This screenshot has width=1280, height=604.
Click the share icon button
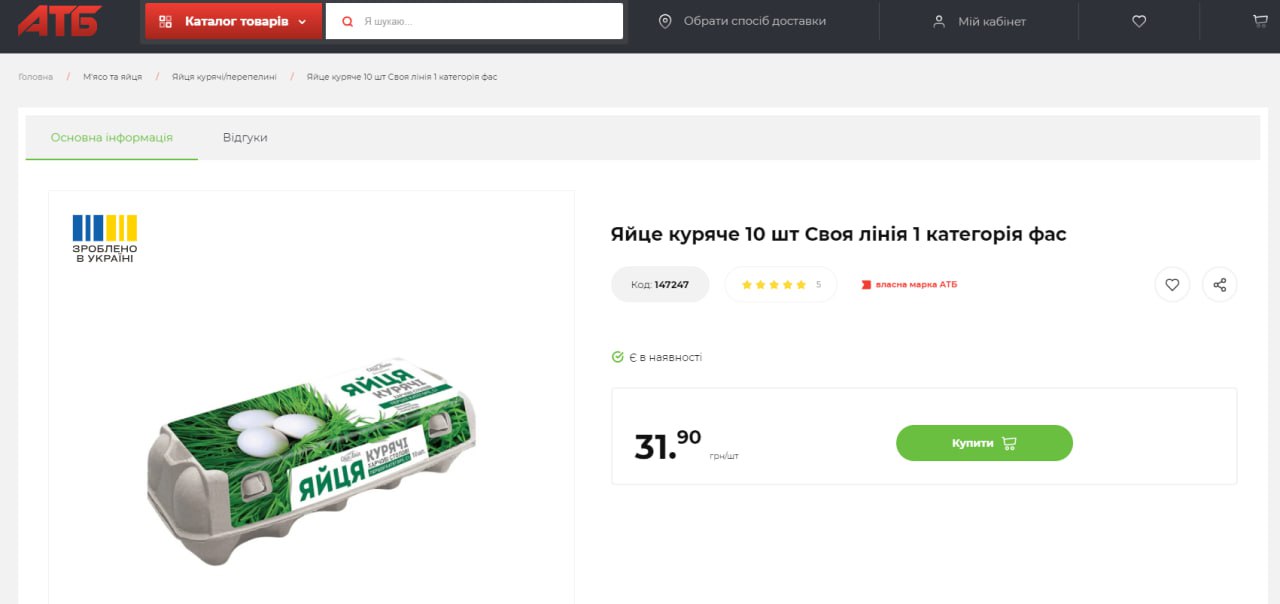click(x=1219, y=285)
